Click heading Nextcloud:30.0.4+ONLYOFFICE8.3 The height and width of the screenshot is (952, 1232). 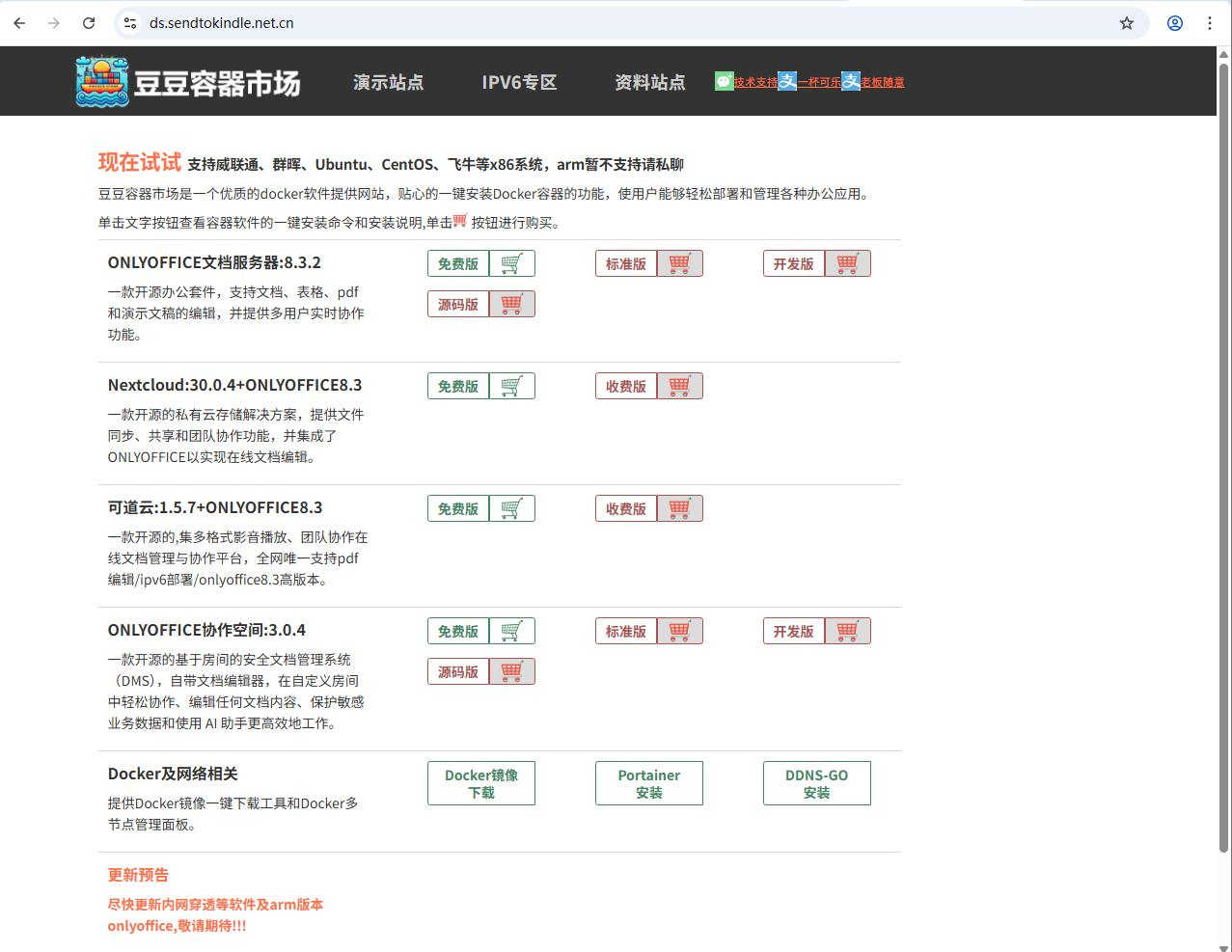pyautogui.click(x=234, y=385)
